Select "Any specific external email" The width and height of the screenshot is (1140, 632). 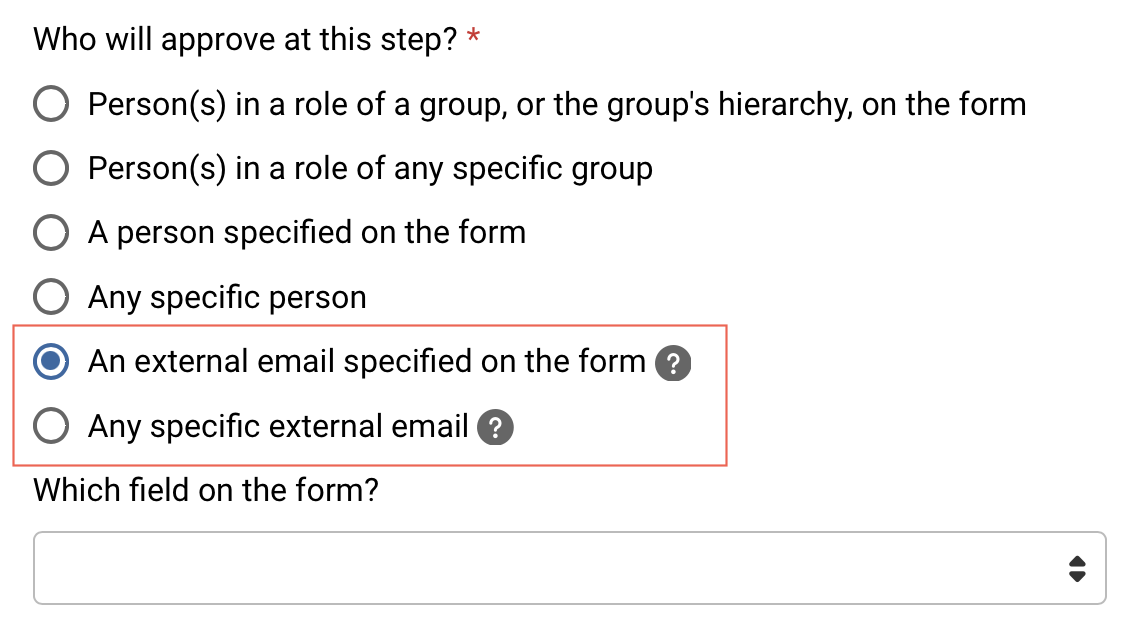point(50,426)
